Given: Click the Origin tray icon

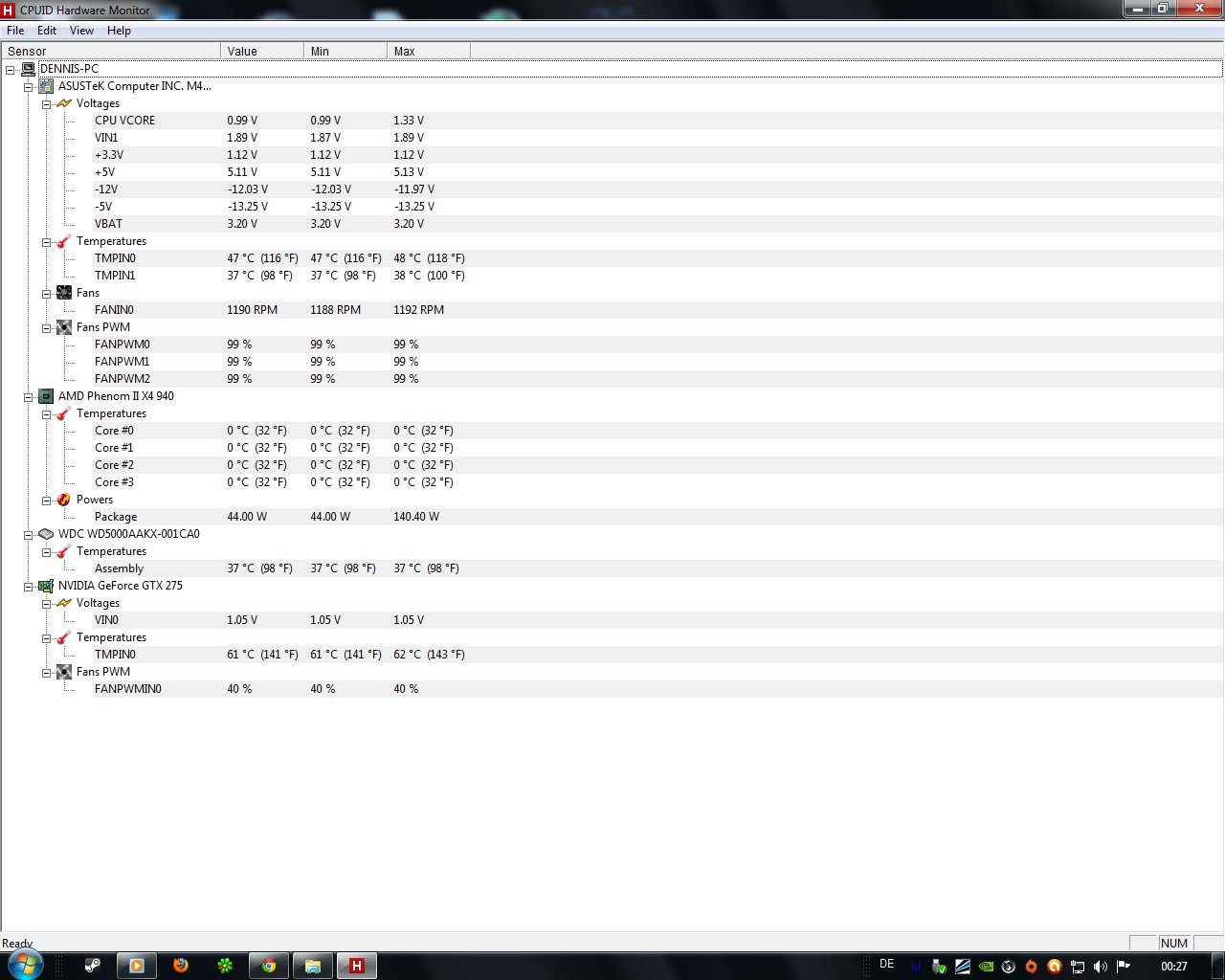Looking at the screenshot, I should (x=1032, y=967).
